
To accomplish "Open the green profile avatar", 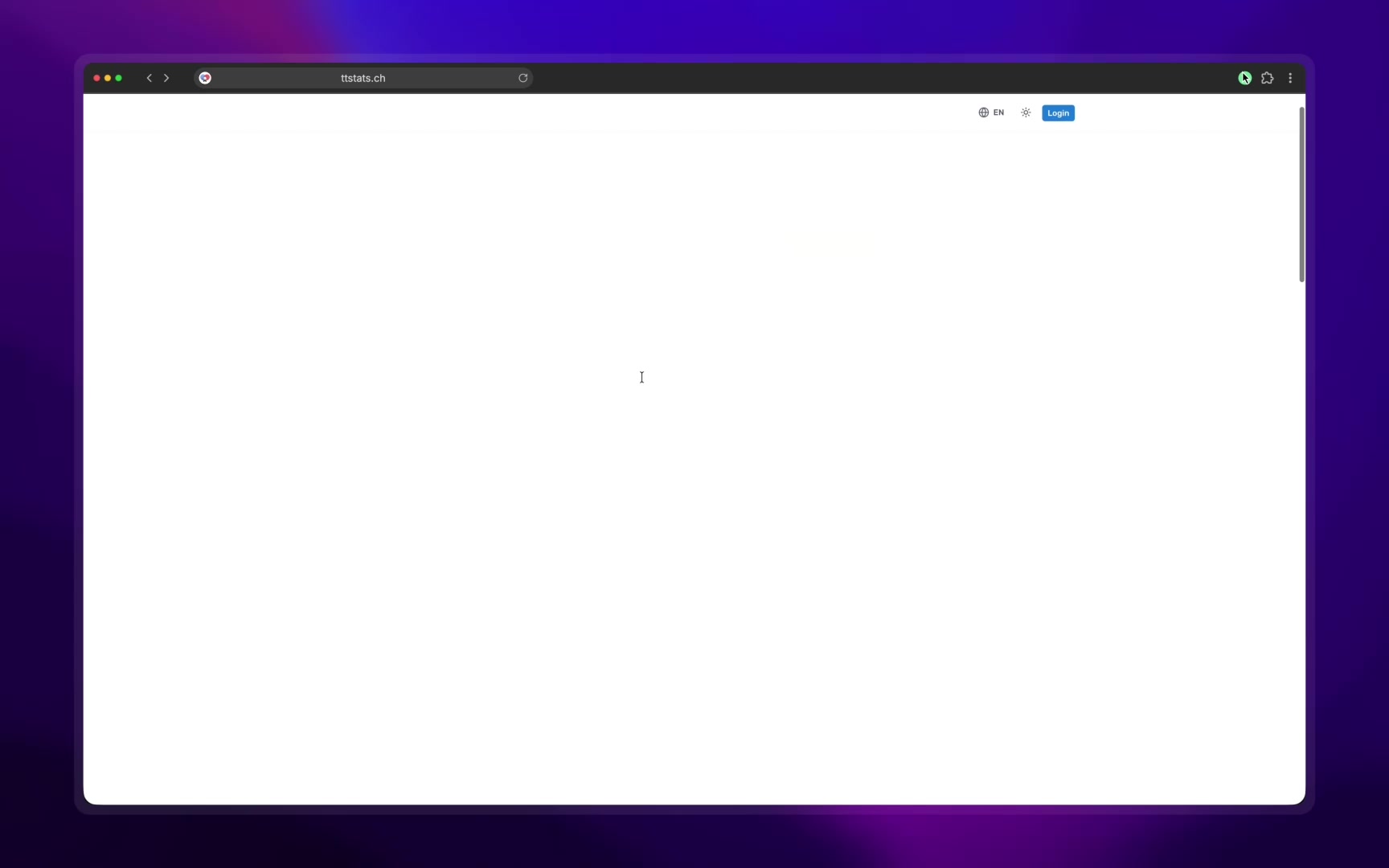I will 1244,78.
